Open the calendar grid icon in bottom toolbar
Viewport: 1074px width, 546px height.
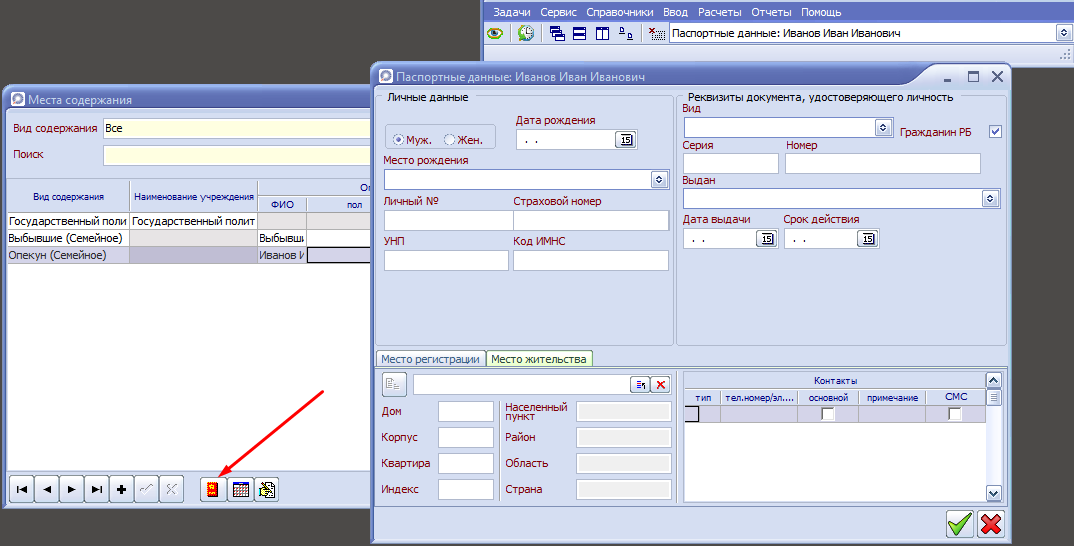click(240, 489)
